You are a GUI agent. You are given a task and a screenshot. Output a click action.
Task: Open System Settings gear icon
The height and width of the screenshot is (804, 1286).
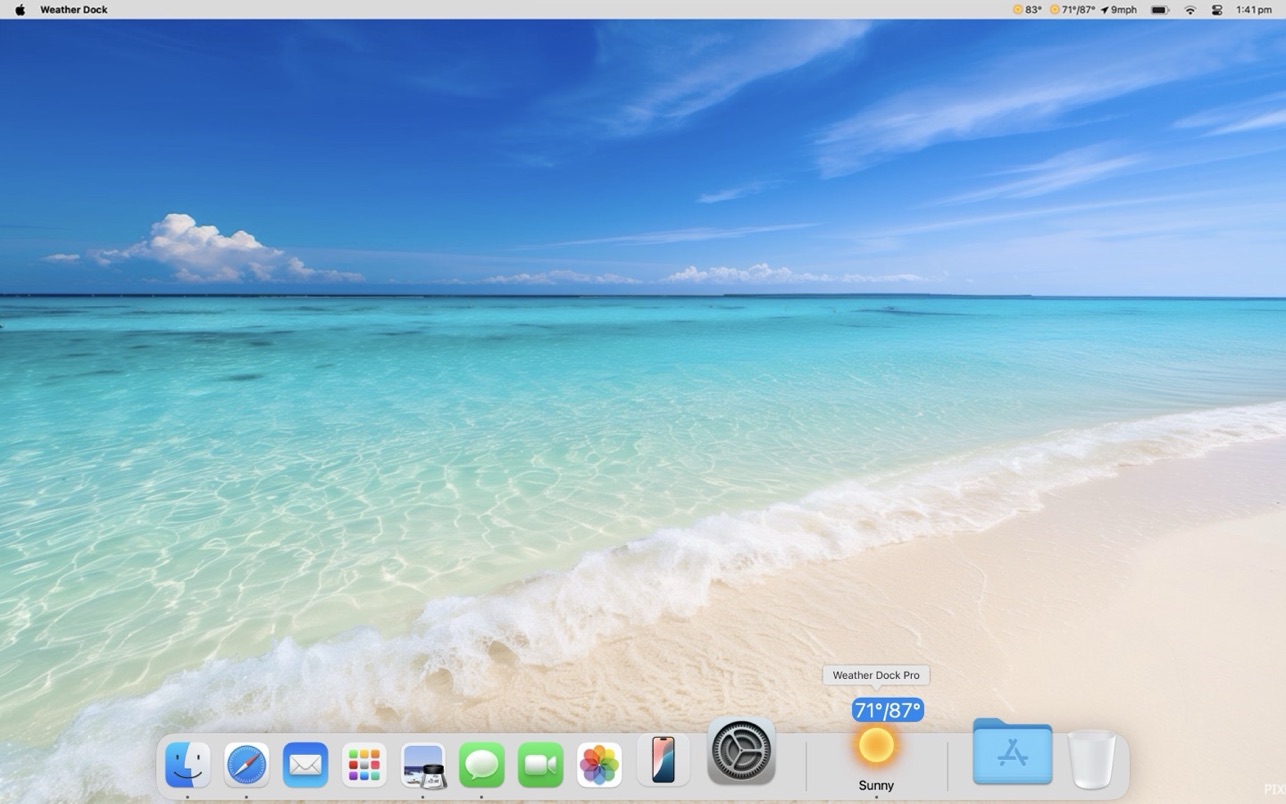point(741,750)
